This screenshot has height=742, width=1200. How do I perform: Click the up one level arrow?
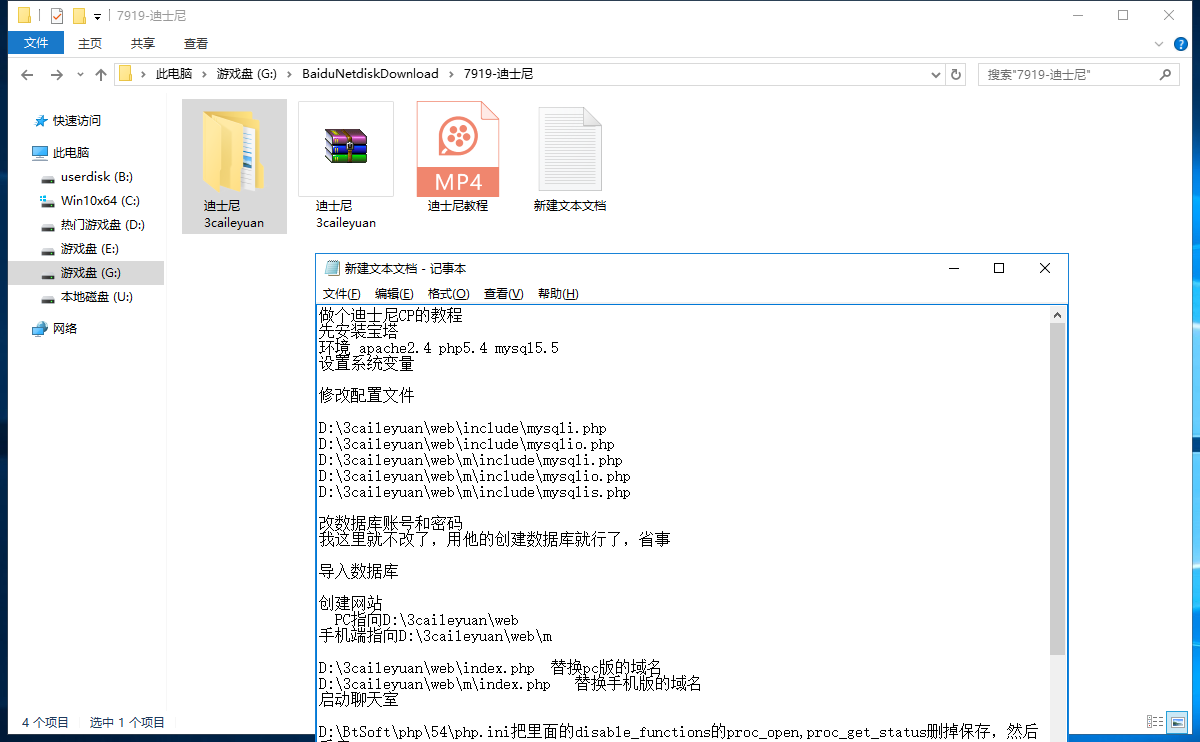point(100,75)
